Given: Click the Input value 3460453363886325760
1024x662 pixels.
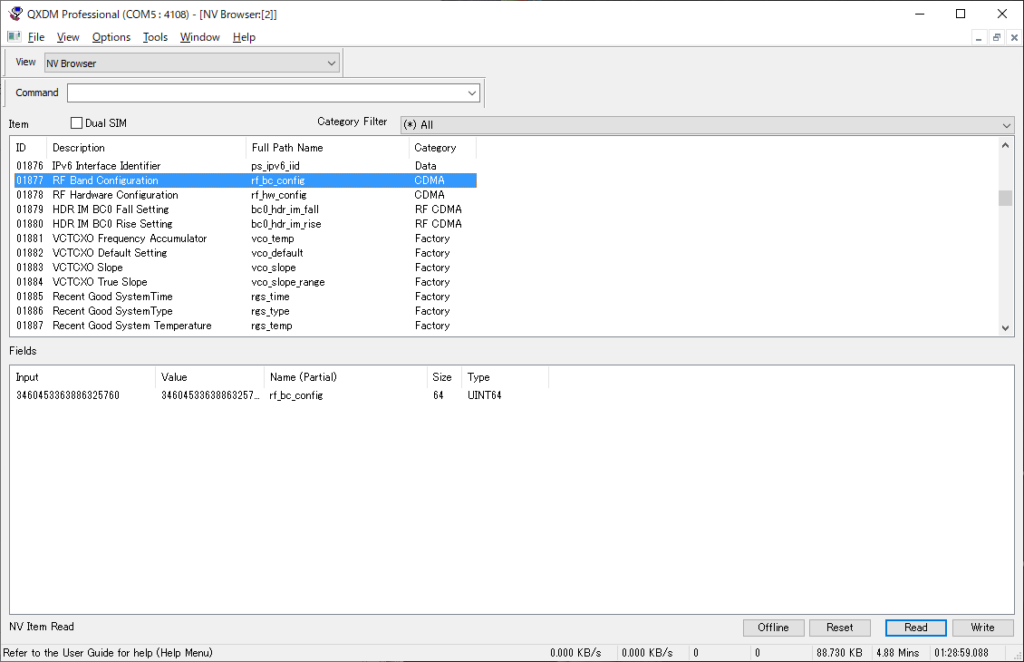Looking at the screenshot, I should (x=68, y=395).
